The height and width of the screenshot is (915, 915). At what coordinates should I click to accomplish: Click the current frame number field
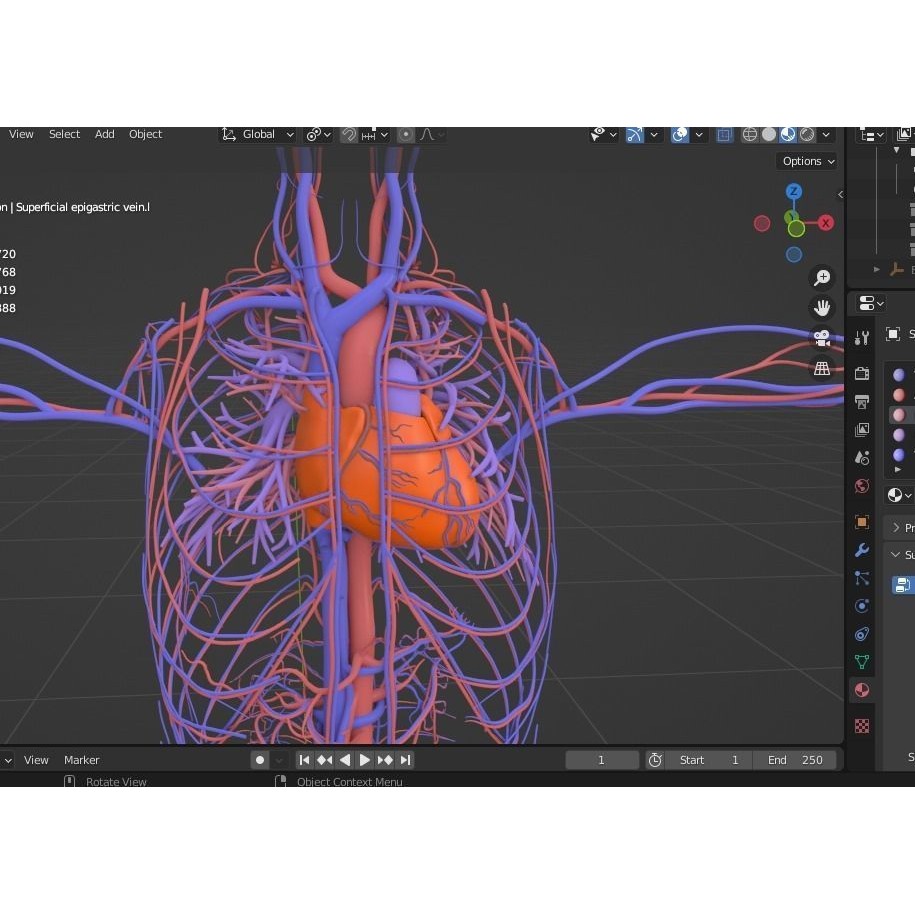coord(602,760)
